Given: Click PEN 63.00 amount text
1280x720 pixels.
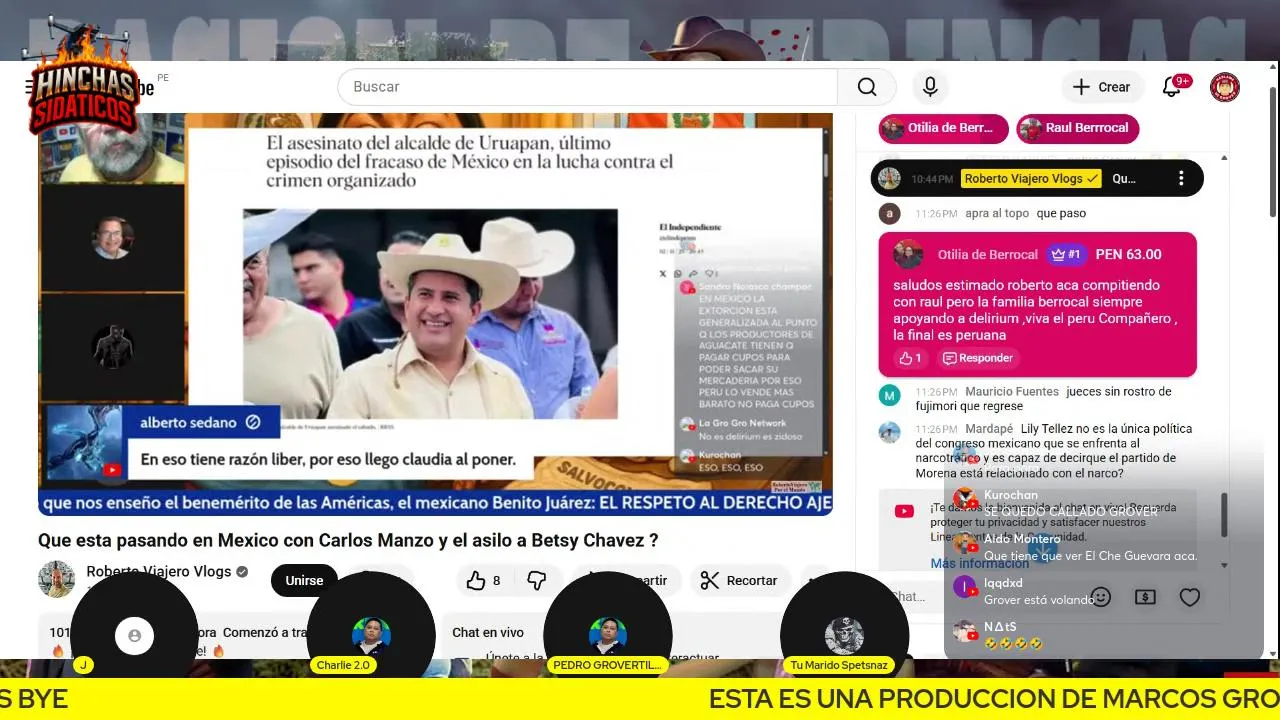Looking at the screenshot, I should coord(1128,254).
